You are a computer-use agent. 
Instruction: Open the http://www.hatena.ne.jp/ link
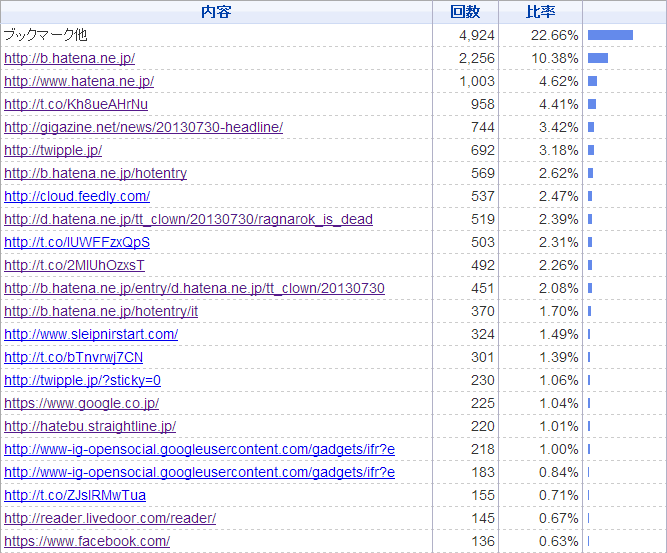79,81
